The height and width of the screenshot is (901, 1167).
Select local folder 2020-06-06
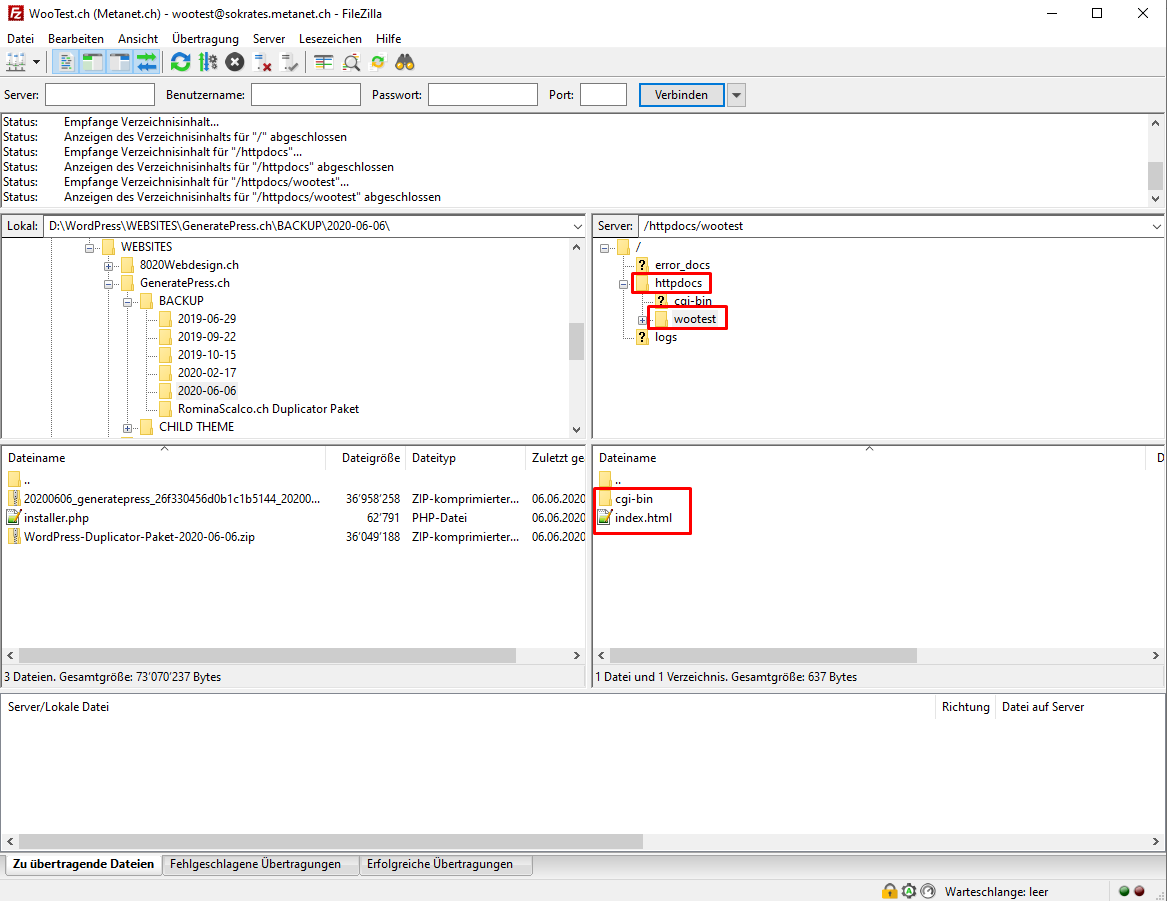[206, 391]
